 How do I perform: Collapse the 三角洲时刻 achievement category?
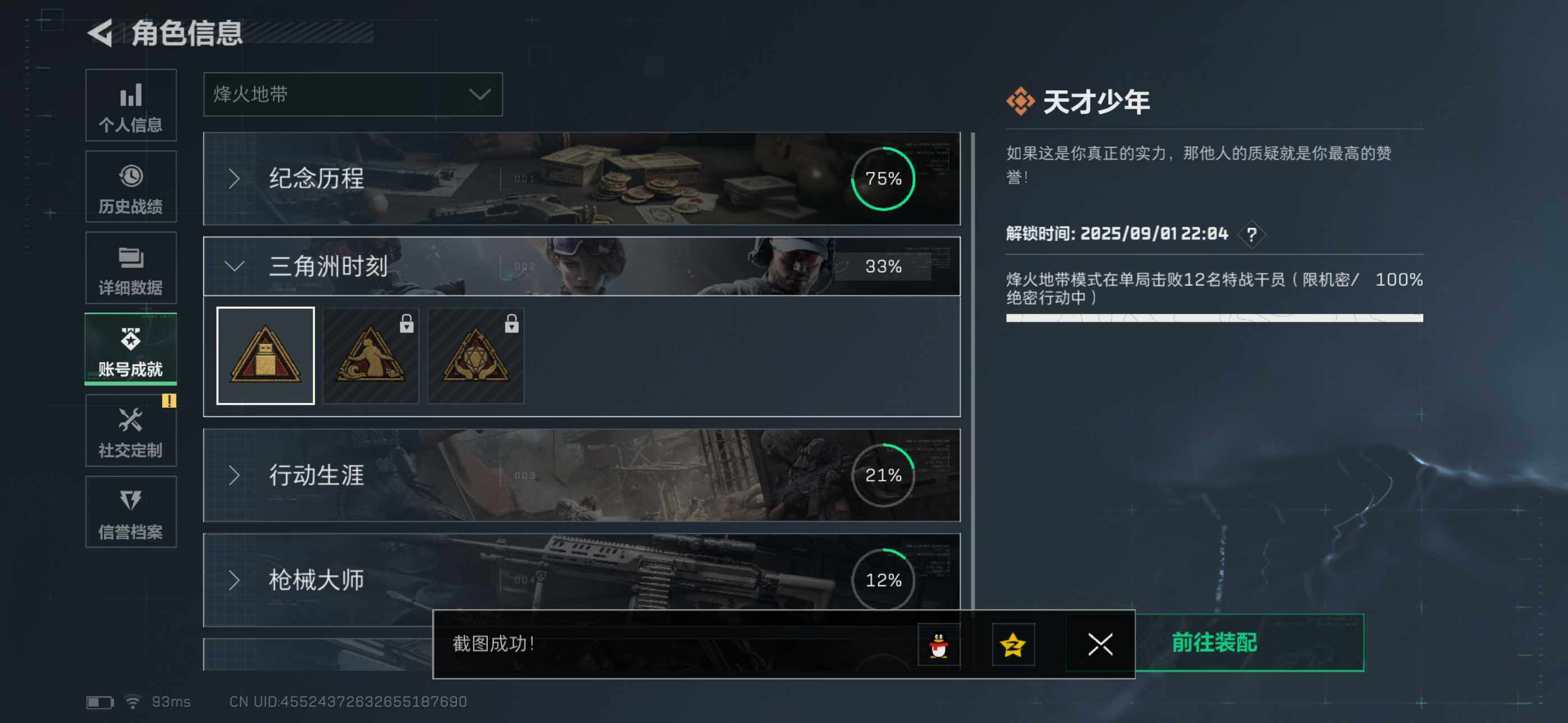pos(582,267)
